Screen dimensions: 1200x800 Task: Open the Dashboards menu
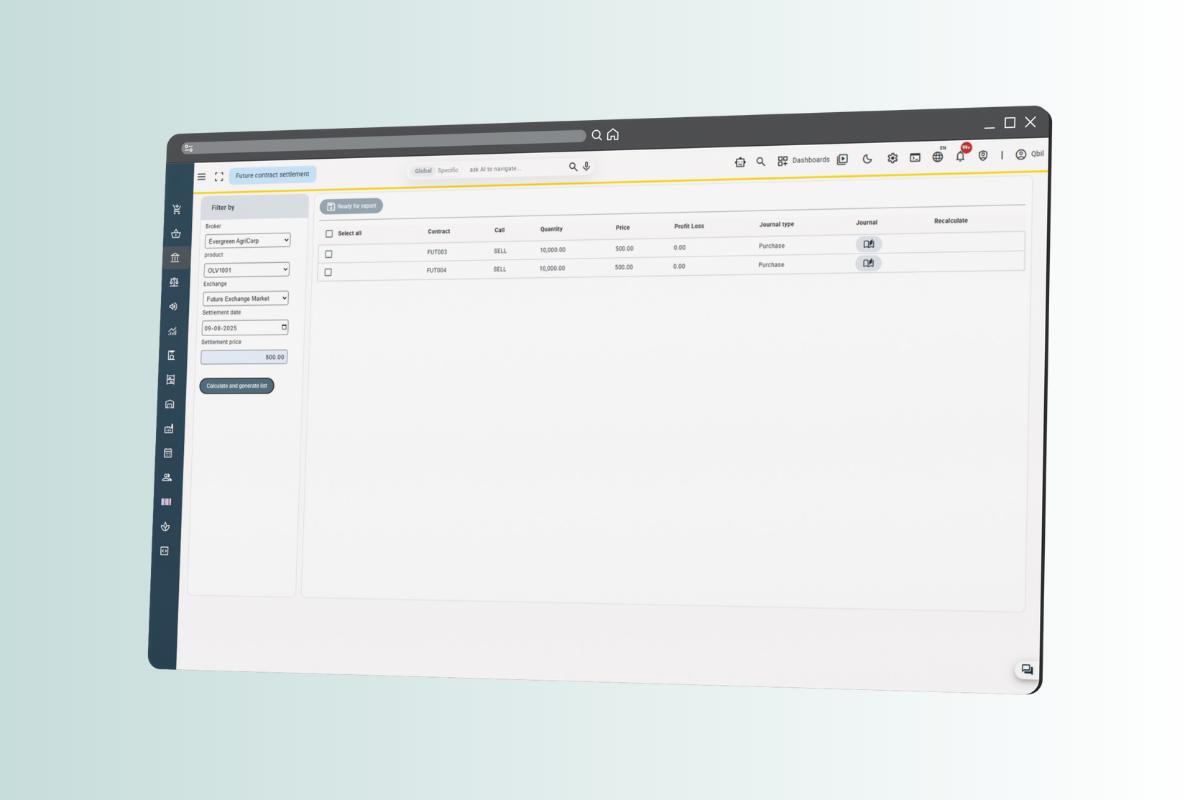(x=804, y=160)
